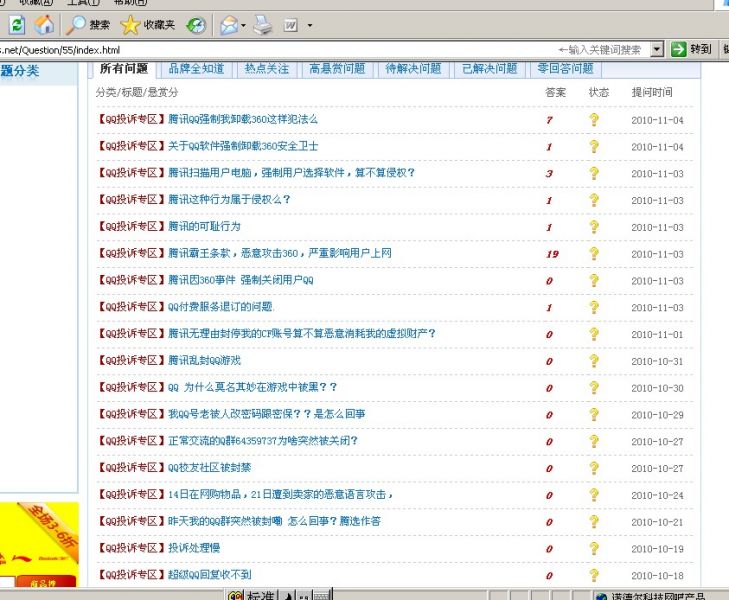Expand the Edit with Word dropdown arrow
This screenshot has height=600, width=729.
310,26
